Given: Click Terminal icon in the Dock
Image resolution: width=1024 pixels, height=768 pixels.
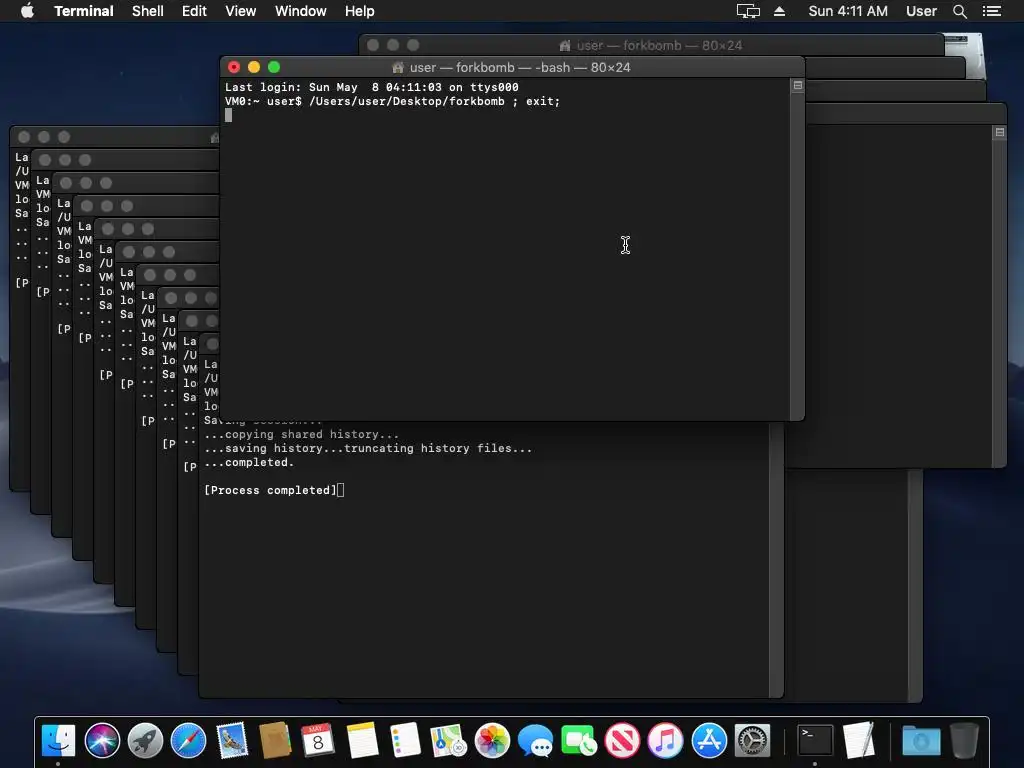Looking at the screenshot, I should [x=815, y=741].
